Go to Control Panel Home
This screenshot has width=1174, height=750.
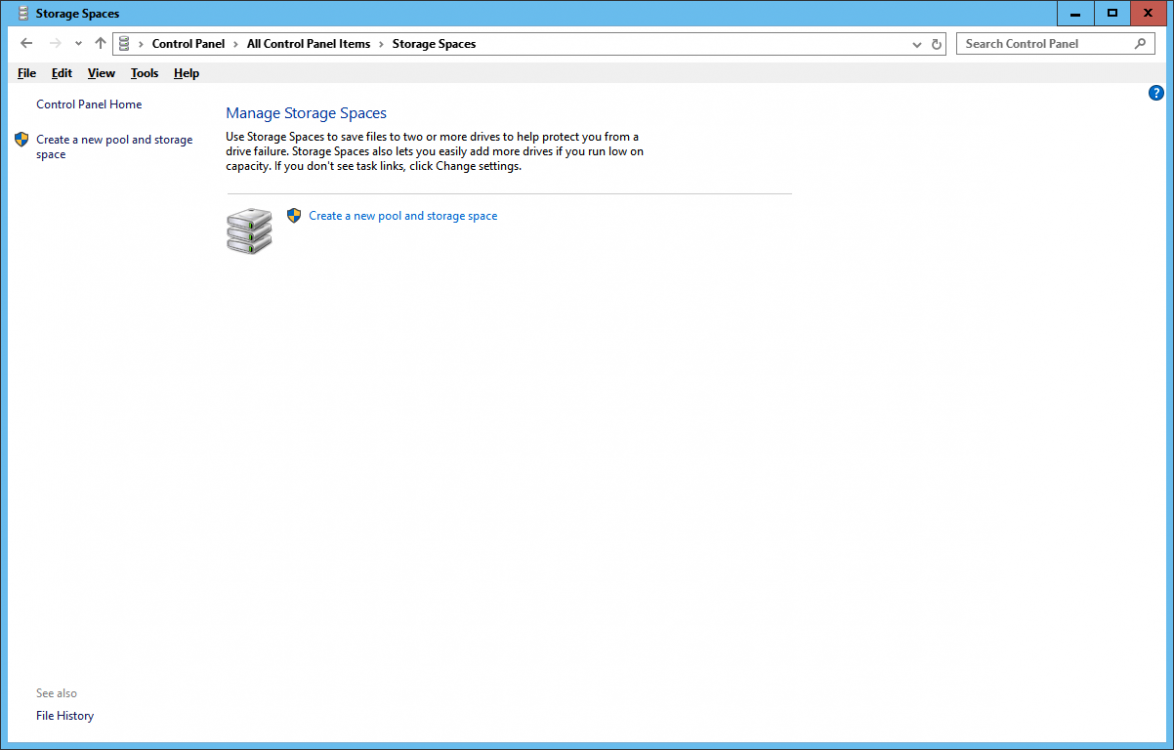click(x=89, y=105)
